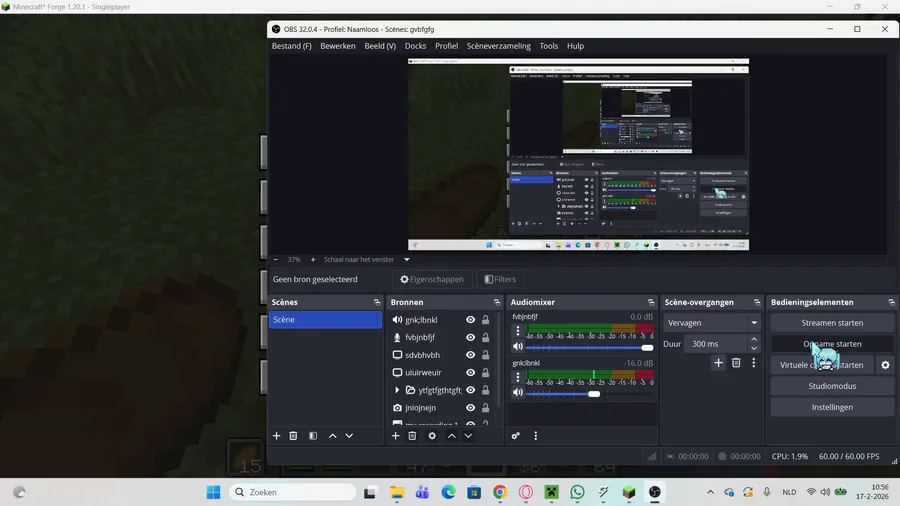This screenshot has height=506, width=900.
Task: Open gnk;lbnkl audio channel options dots
Action: pyautogui.click(x=518, y=377)
